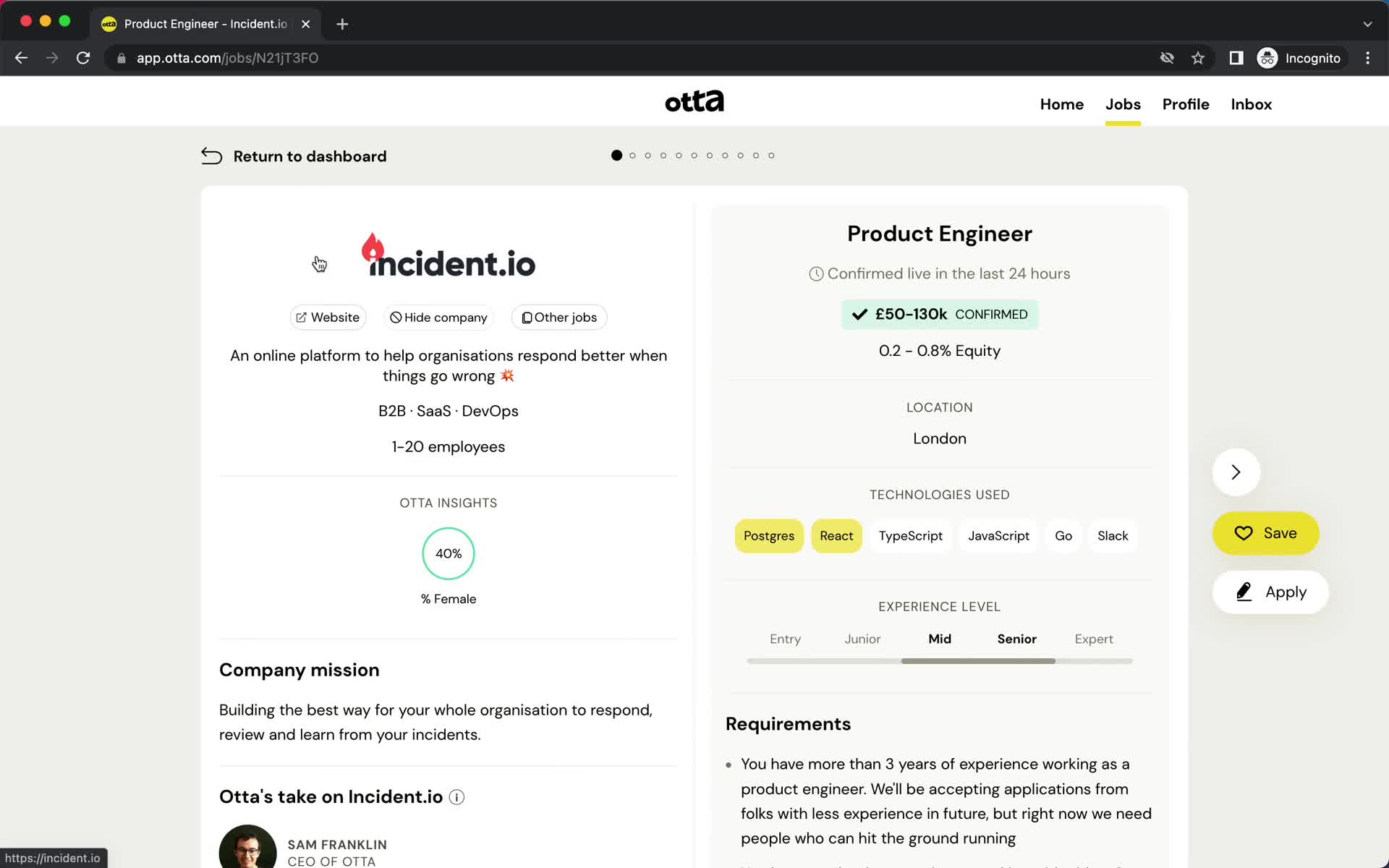Click the hide company eye icon

point(395,317)
